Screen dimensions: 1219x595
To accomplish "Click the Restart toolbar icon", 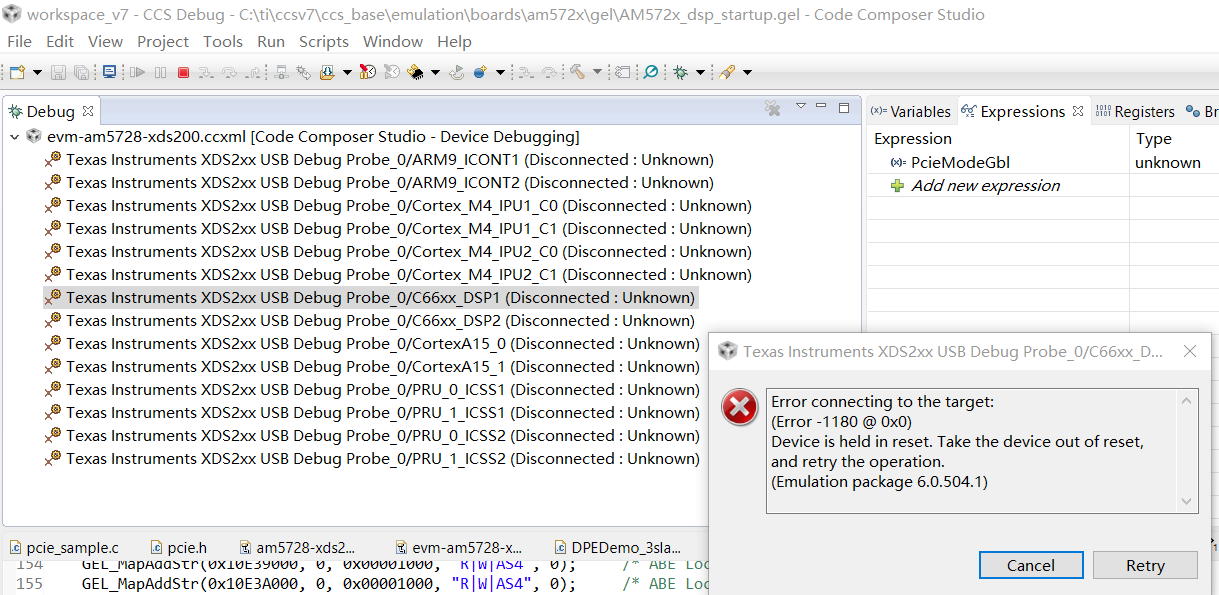I will click(457, 72).
